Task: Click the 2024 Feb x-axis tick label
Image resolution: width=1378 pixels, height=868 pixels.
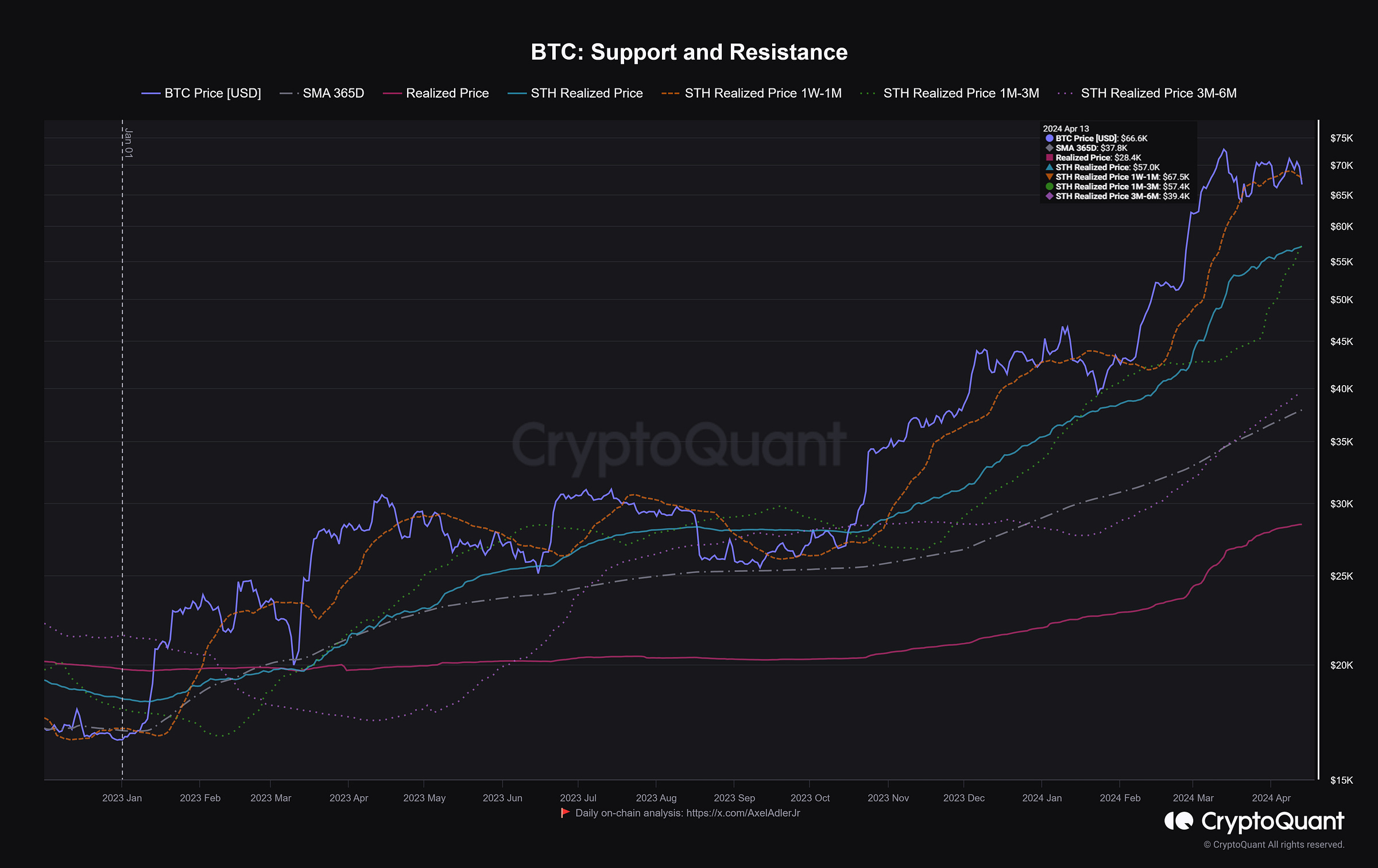Action: tap(1120, 798)
